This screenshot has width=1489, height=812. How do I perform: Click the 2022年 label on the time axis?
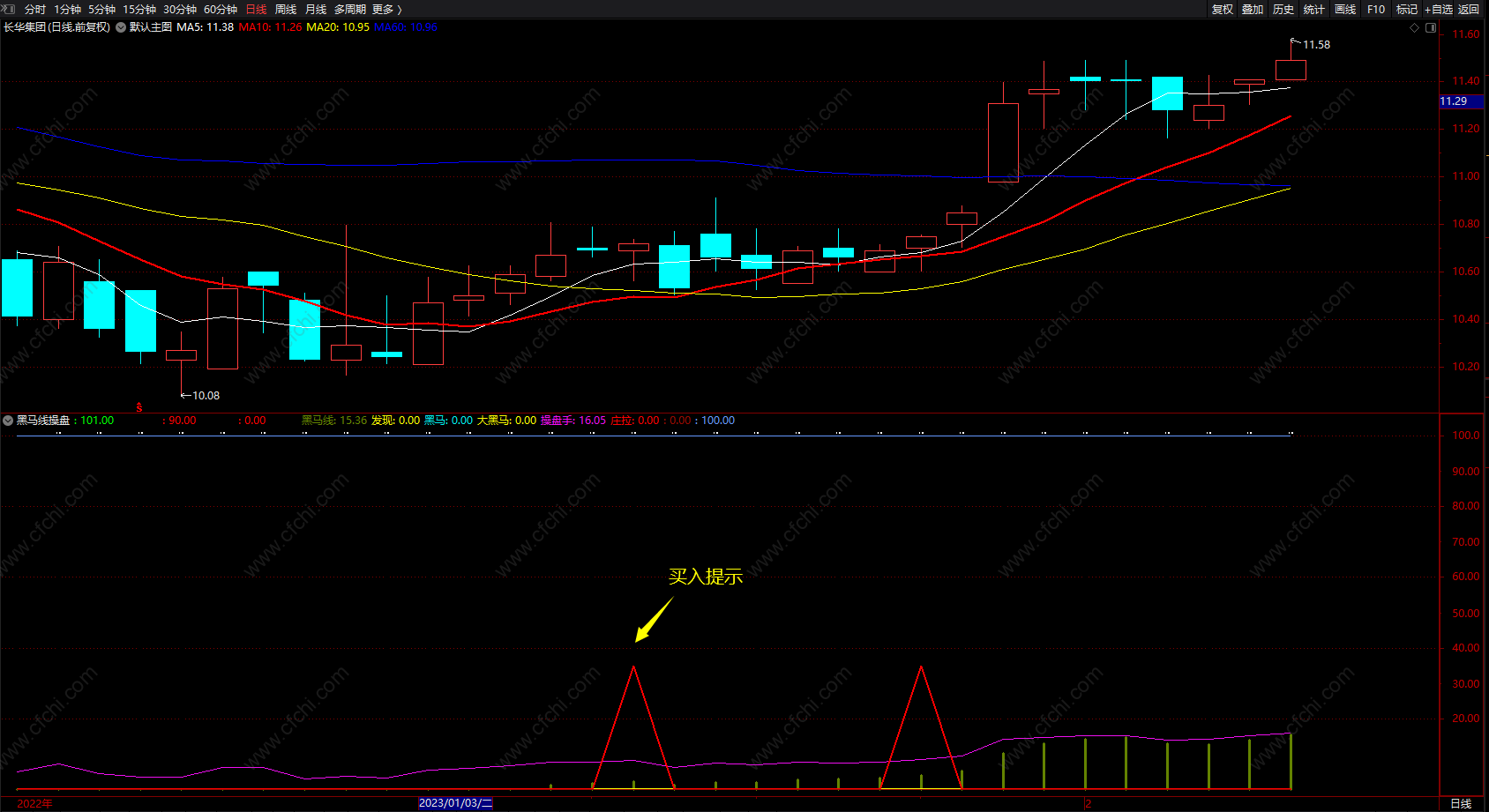[x=34, y=803]
